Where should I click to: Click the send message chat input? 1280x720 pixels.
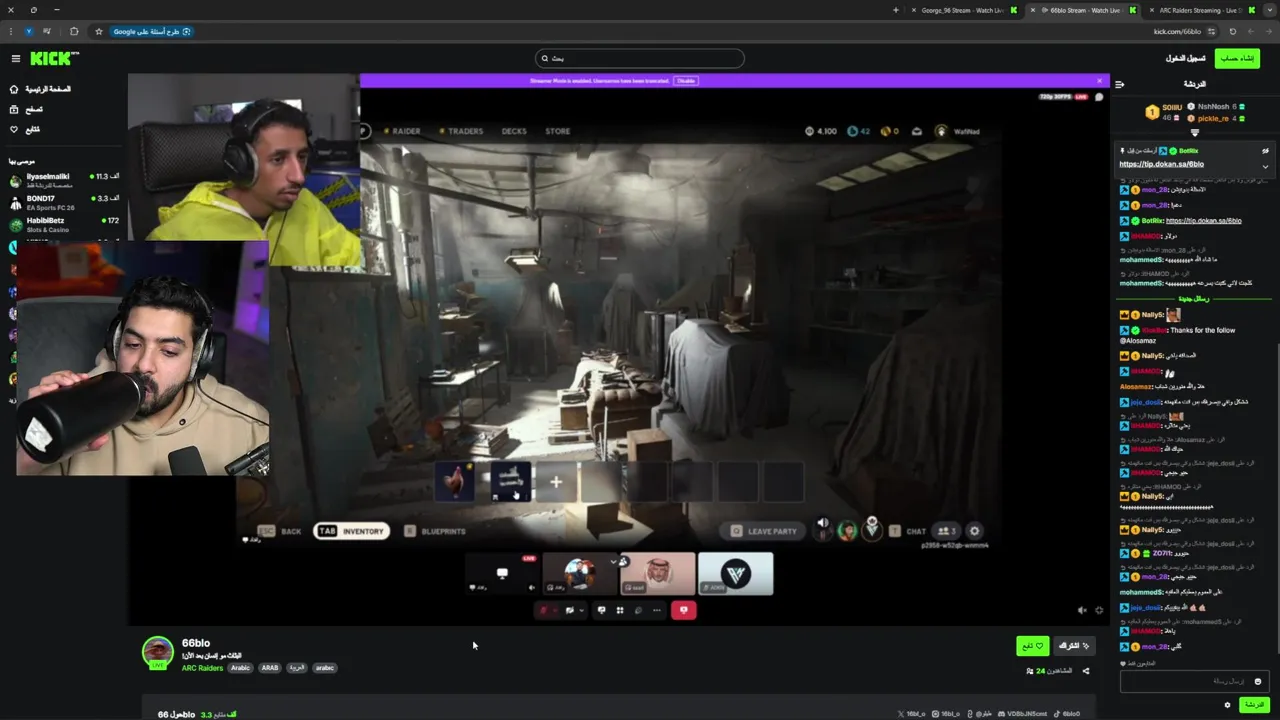(1194, 681)
